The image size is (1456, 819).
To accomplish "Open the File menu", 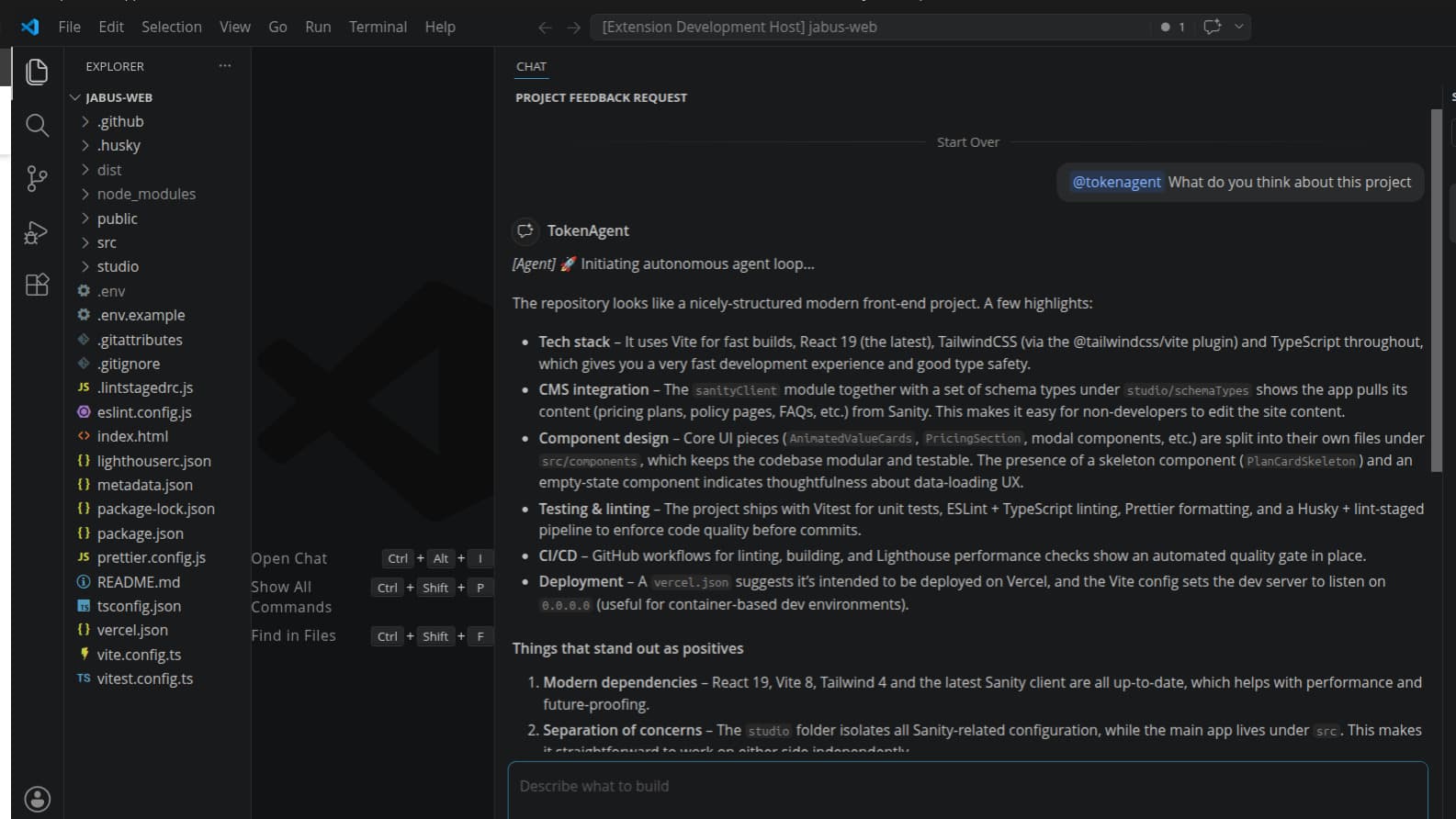I will 69,27.
